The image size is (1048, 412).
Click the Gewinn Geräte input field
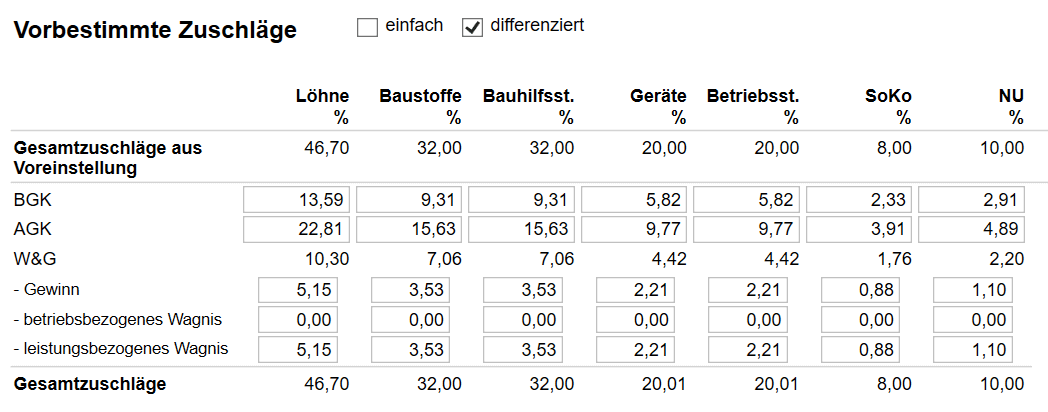(635, 290)
